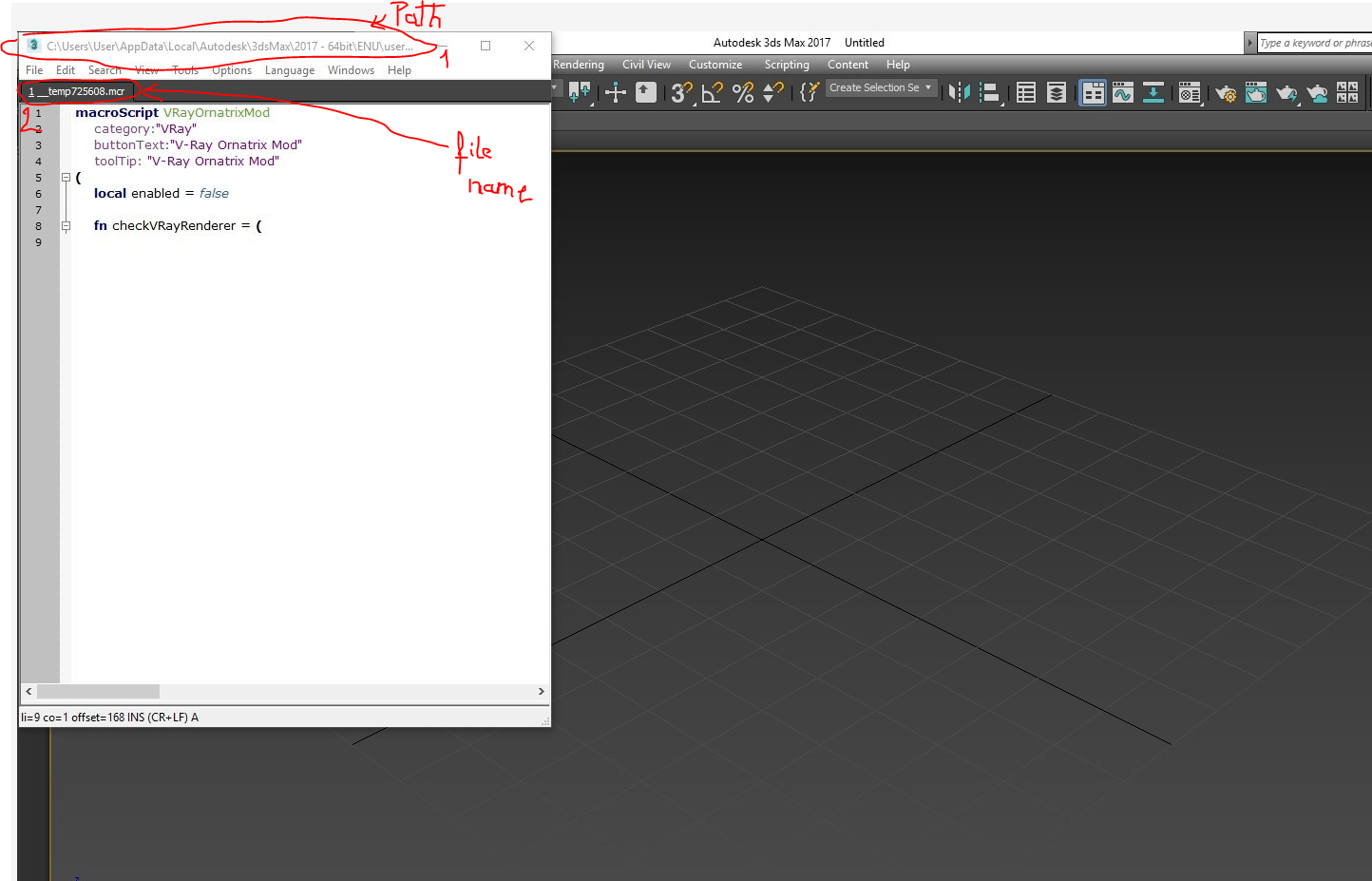Select the __temp725608.mcr file tab

coord(77,91)
